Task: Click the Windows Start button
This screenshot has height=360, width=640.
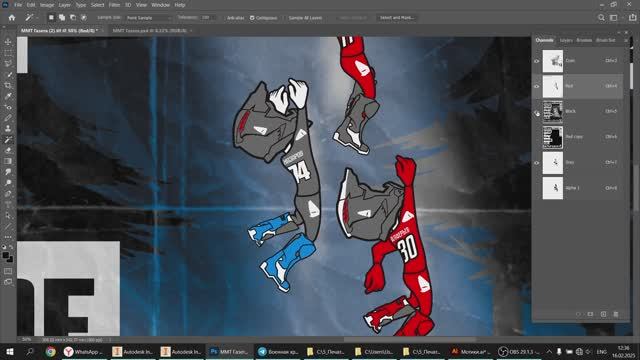Action: pyautogui.click(x=10, y=351)
